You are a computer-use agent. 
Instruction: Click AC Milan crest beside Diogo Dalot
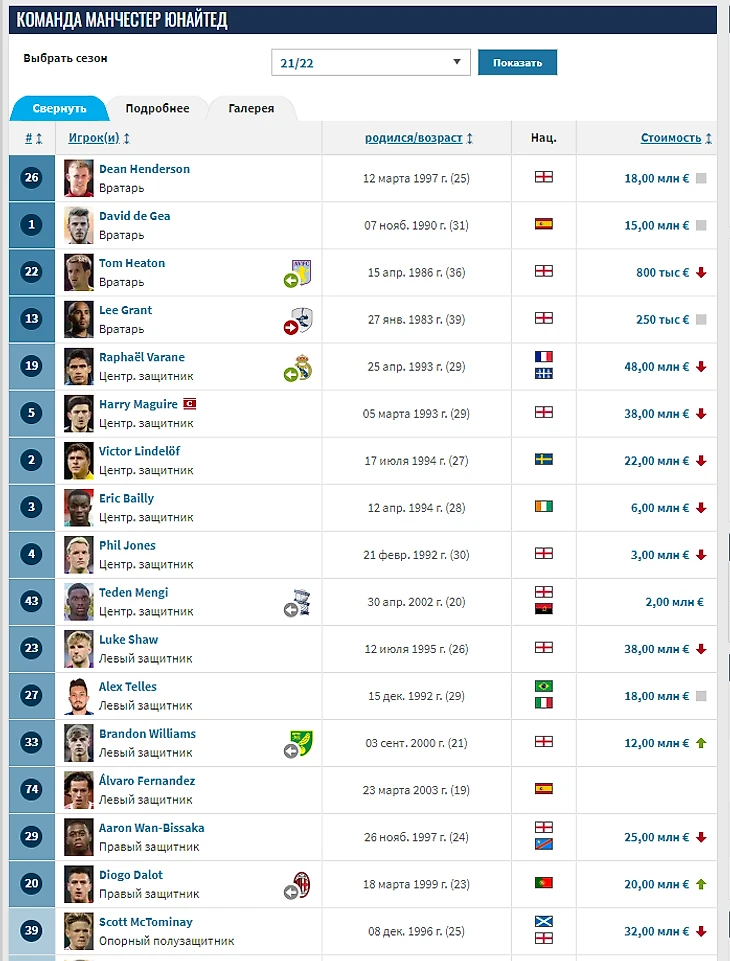click(x=303, y=884)
